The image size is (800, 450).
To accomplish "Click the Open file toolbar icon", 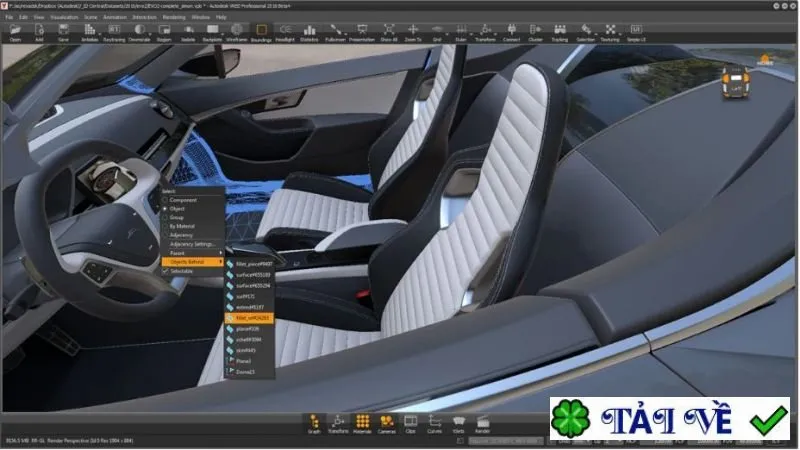I will point(15,32).
